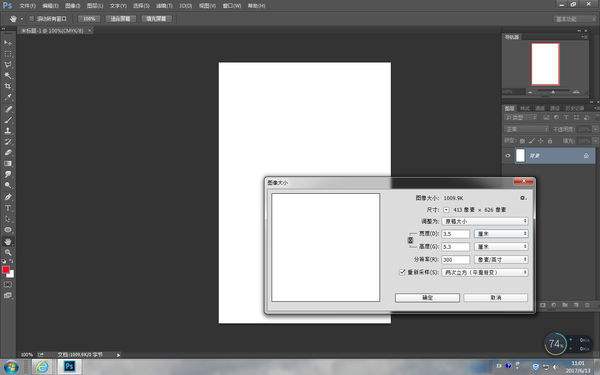Select the Zoom tool in the toolbox

click(8, 253)
